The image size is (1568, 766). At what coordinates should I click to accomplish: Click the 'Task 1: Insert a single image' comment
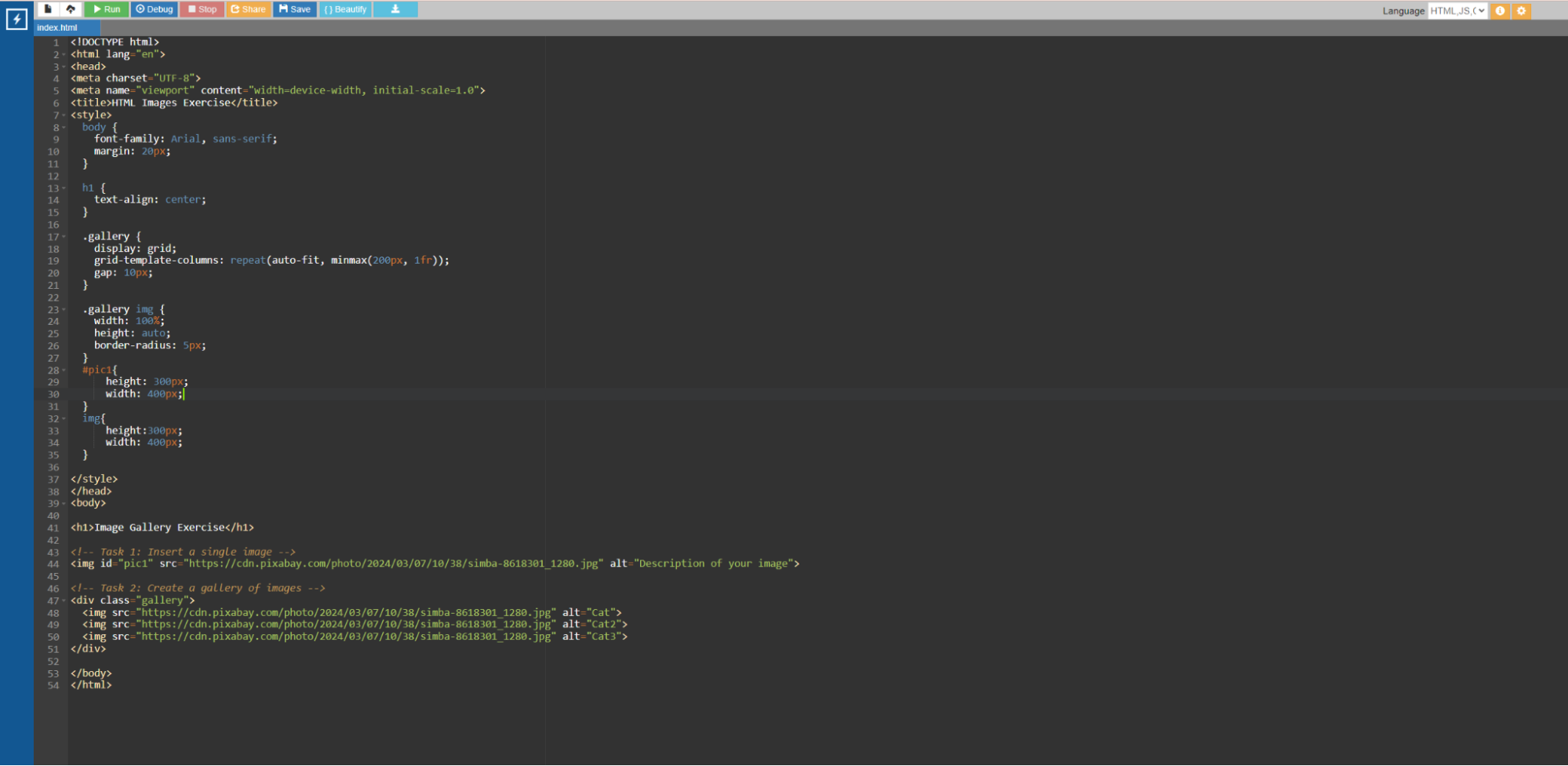point(183,553)
